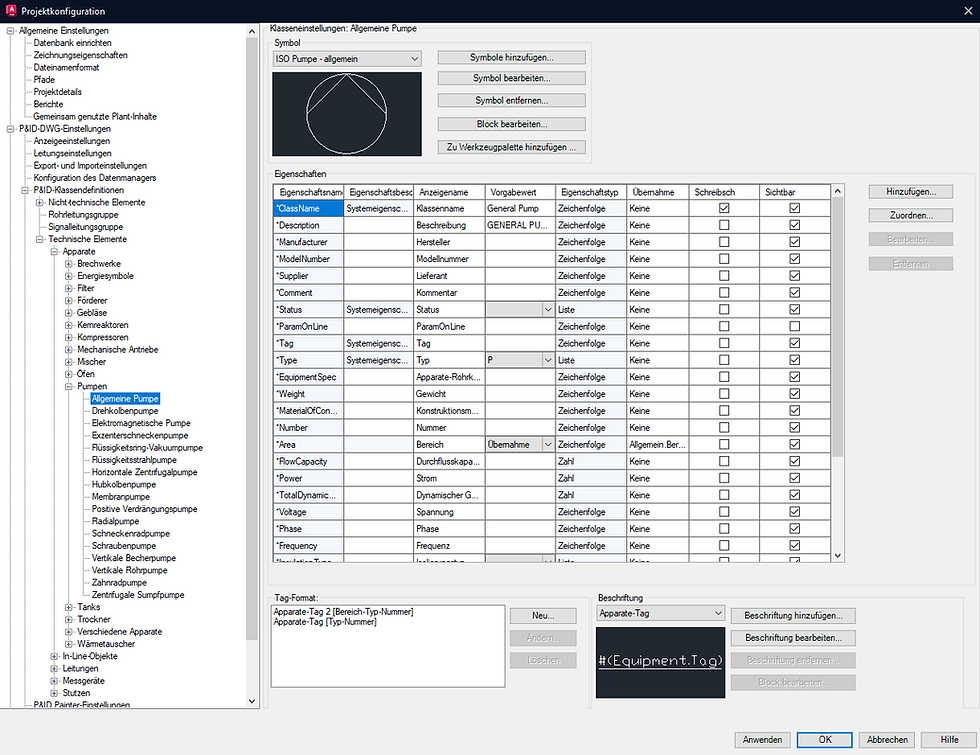Click Symbol entfernen button

512,100
